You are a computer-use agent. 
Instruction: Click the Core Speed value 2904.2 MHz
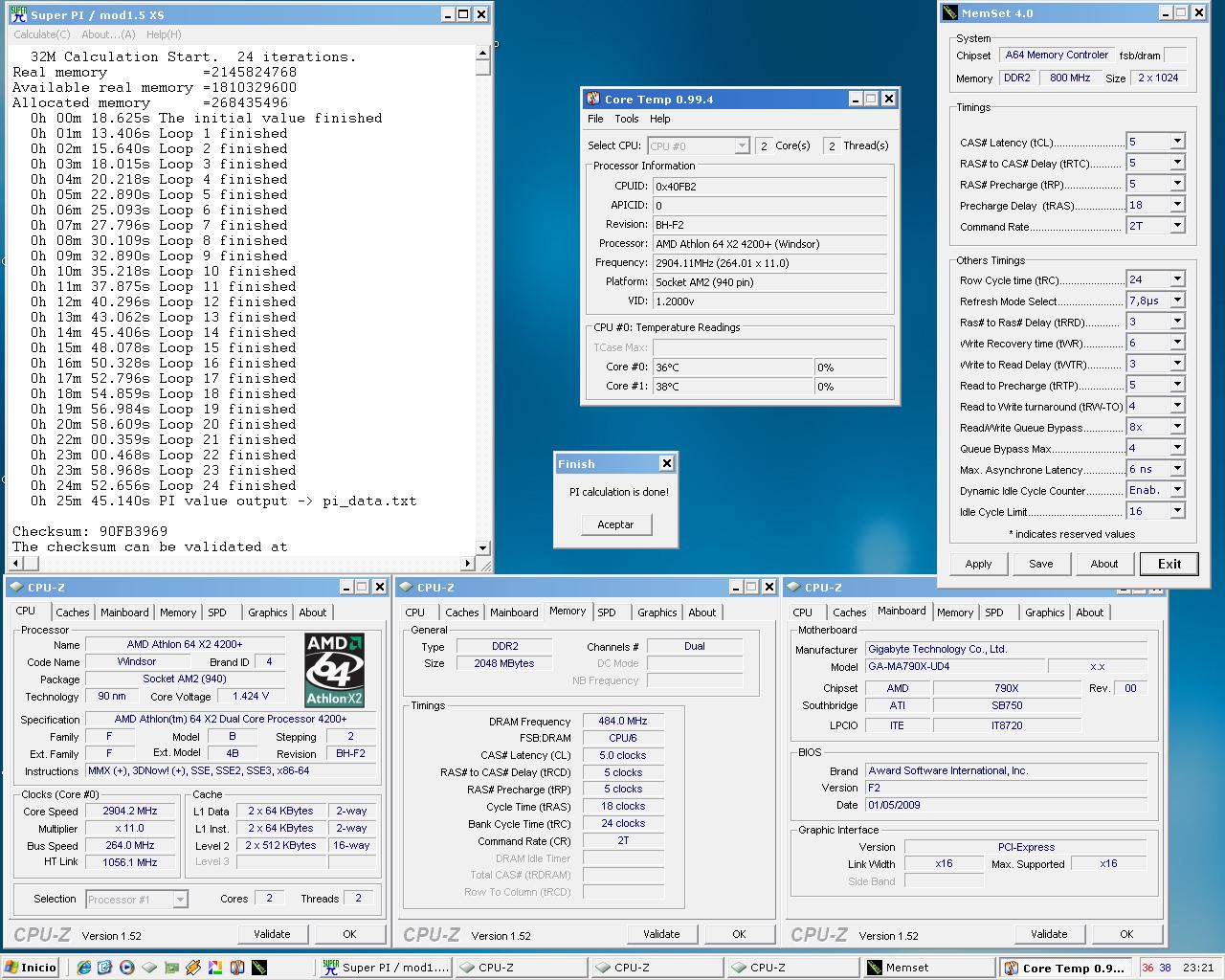(130, 811)
